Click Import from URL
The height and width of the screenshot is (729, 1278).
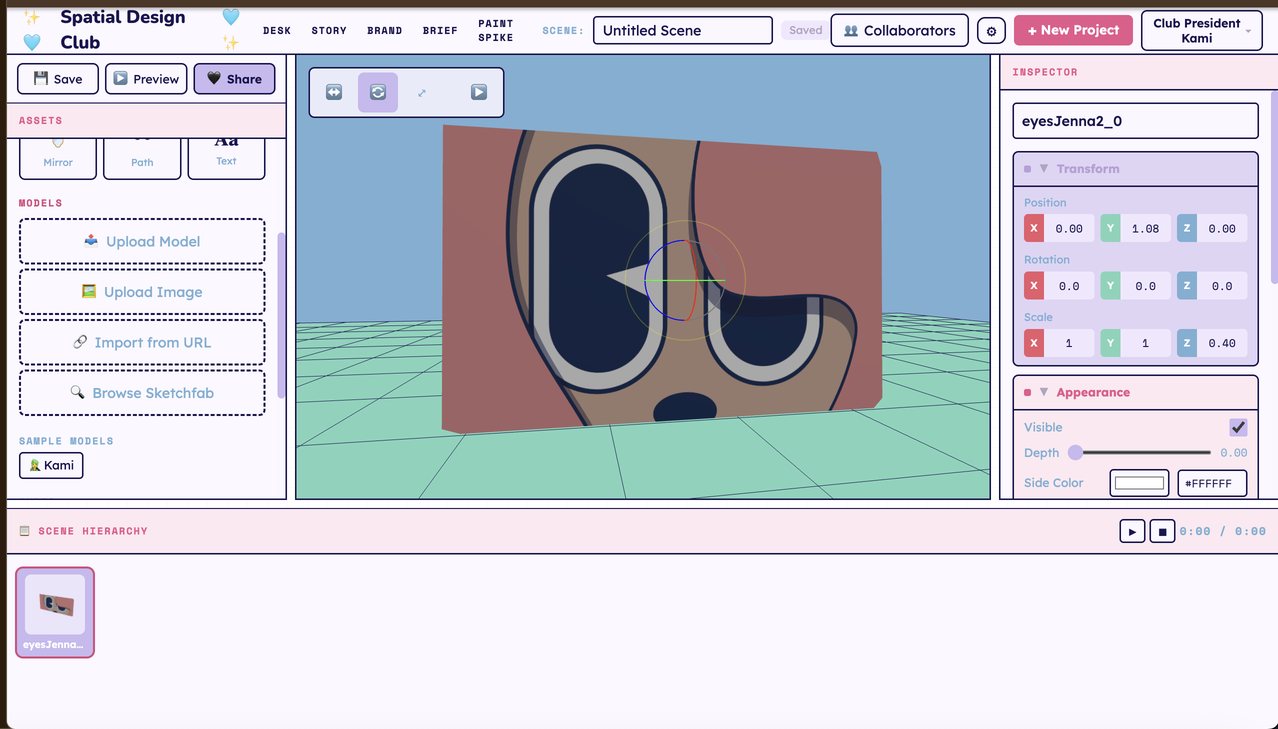click(x=142, y=342)
